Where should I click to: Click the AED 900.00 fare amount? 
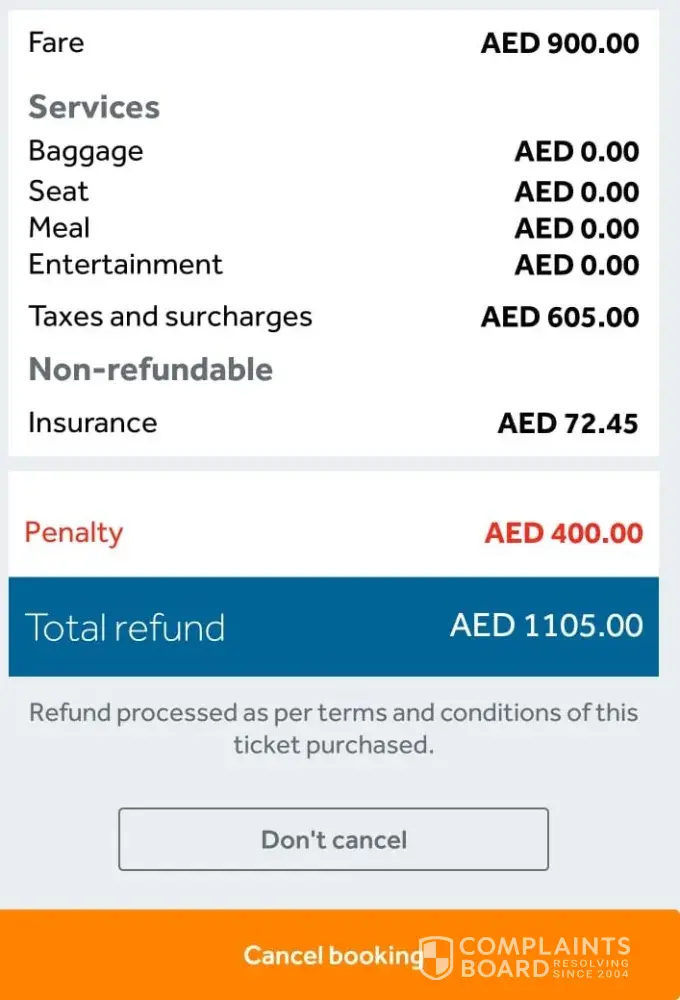559,43
